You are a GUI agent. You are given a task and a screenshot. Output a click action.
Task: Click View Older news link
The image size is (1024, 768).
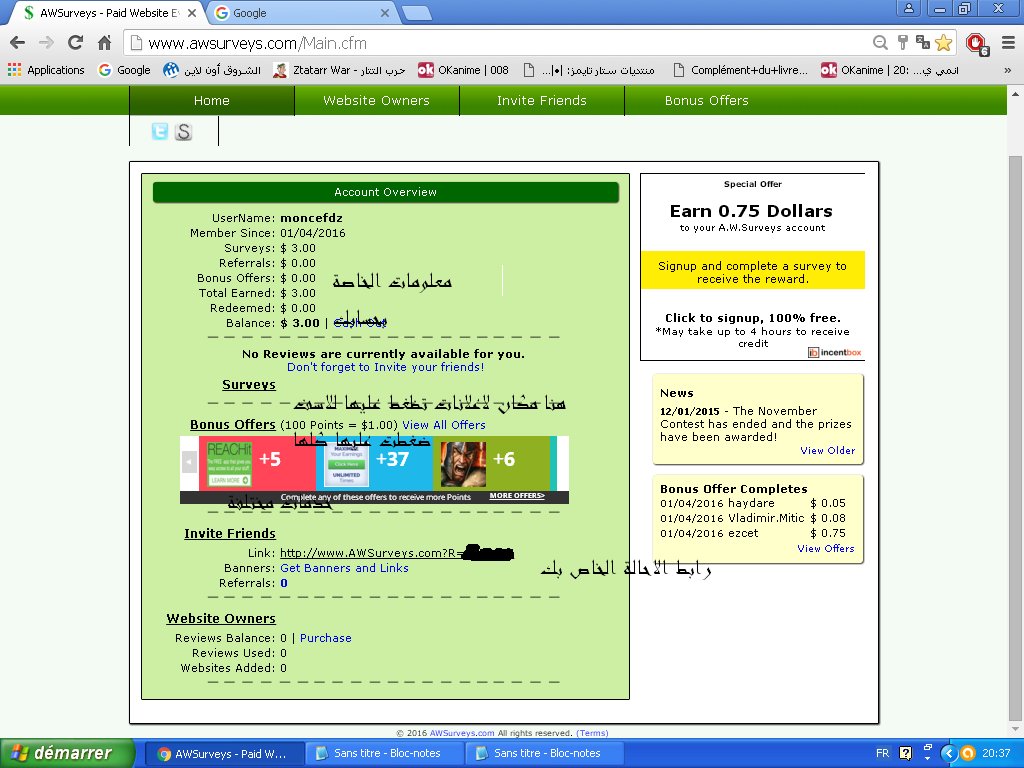pyautogui.click(x=827, y=451)
